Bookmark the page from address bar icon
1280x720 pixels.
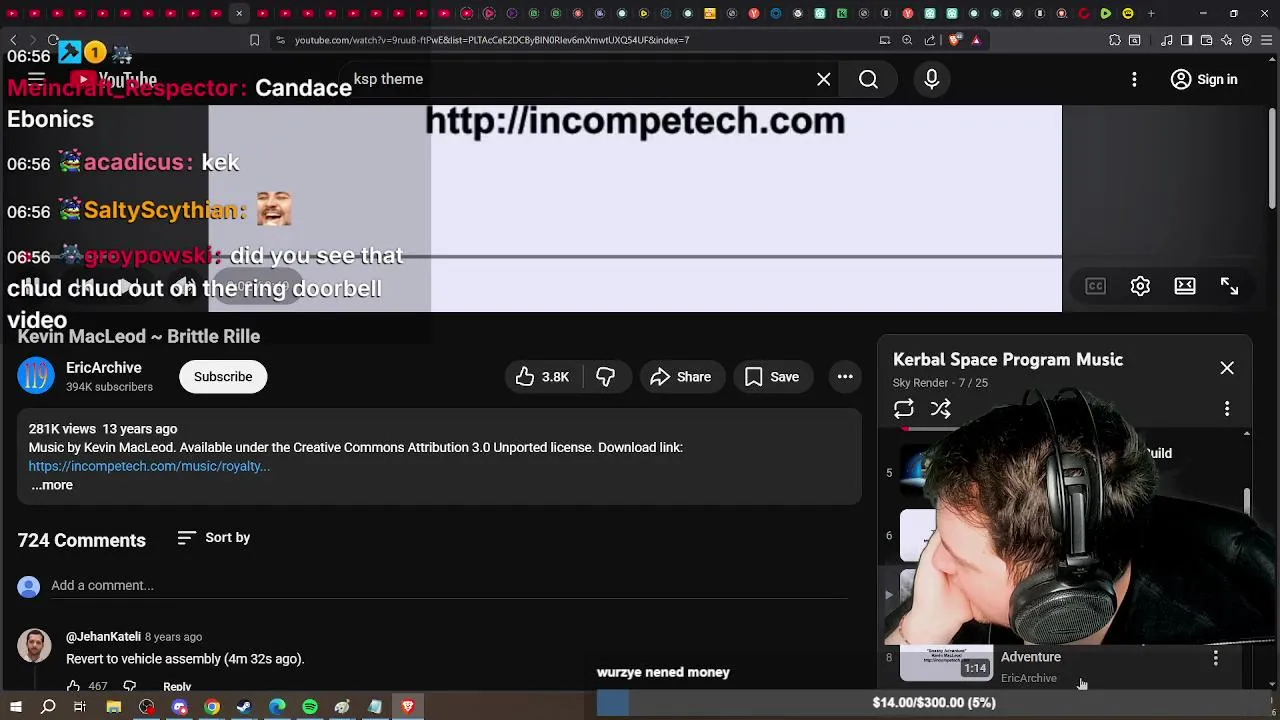tap(254, 40)
